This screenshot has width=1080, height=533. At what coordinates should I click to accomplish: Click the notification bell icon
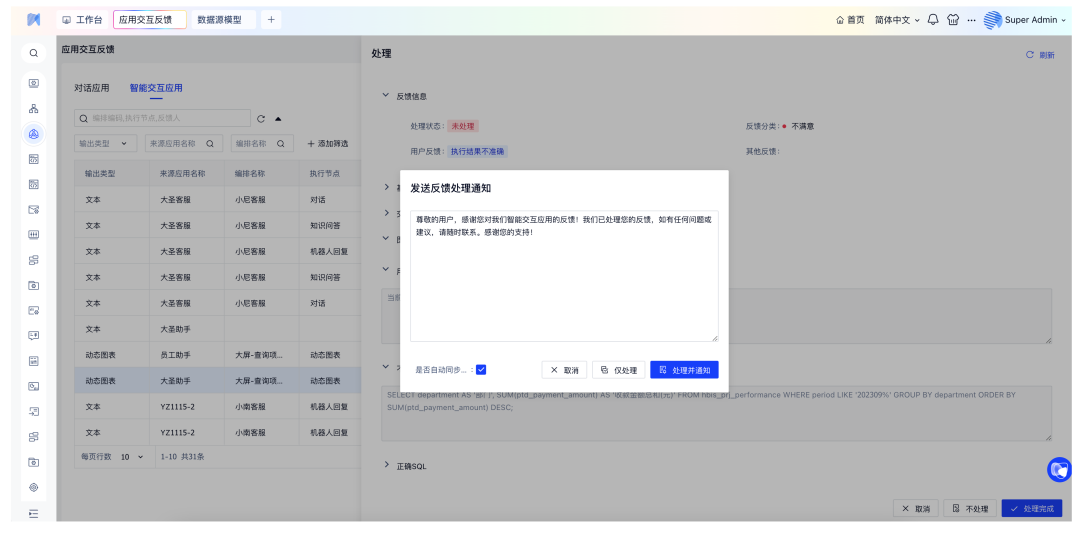[933, 20]
